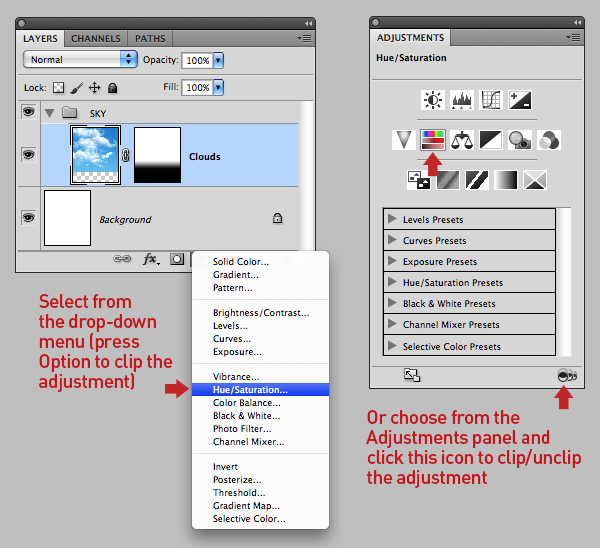Choose Gradient... from the menu

pos(260,275)
